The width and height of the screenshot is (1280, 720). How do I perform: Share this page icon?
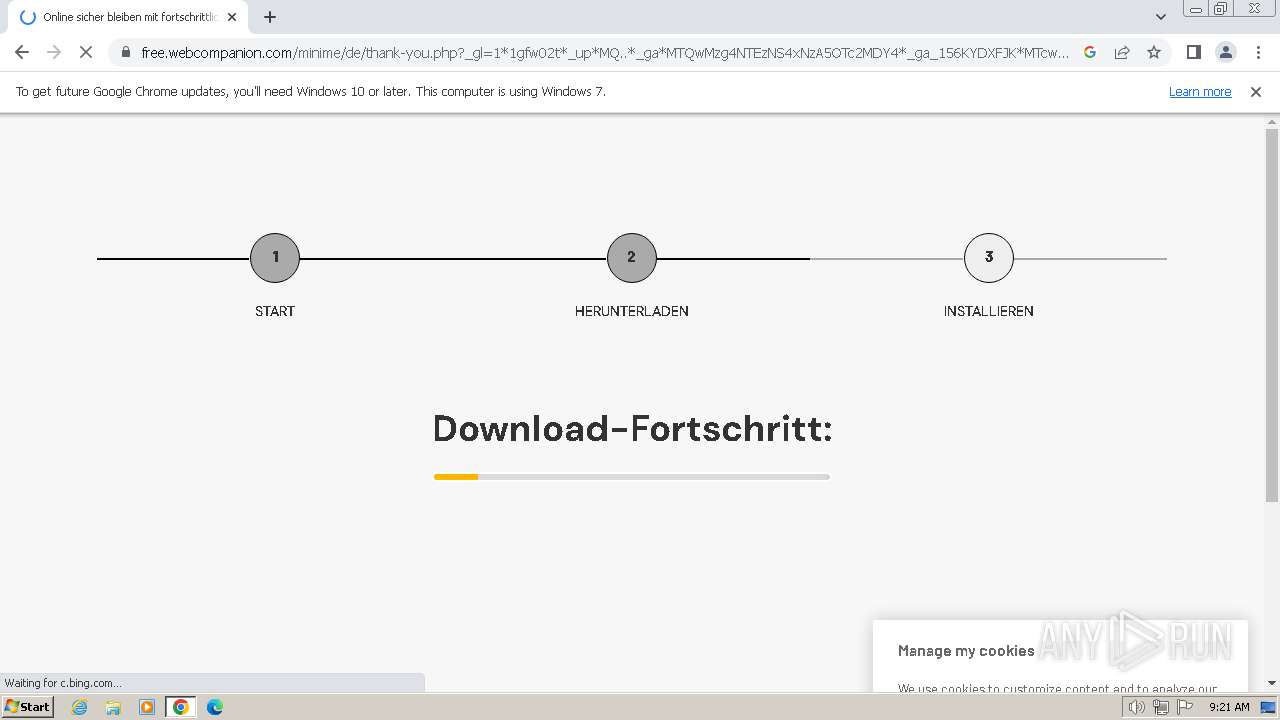(1122, 52)
